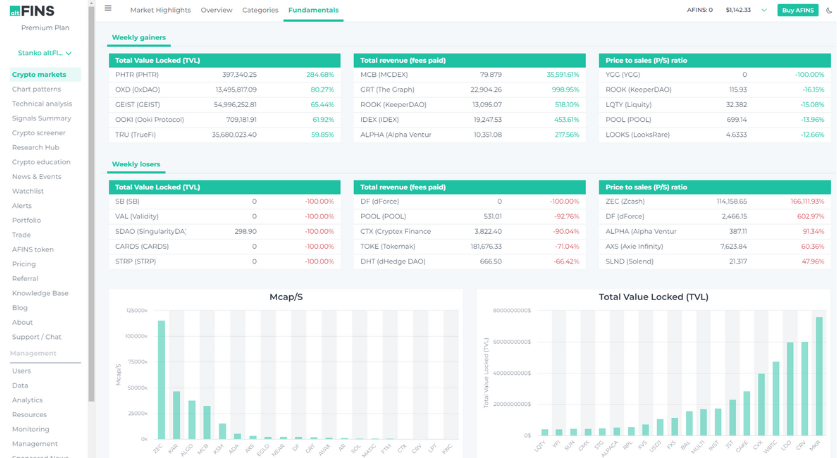Switch to the Overview tab
Screen dimensions: 840x458
click(216, 10)
